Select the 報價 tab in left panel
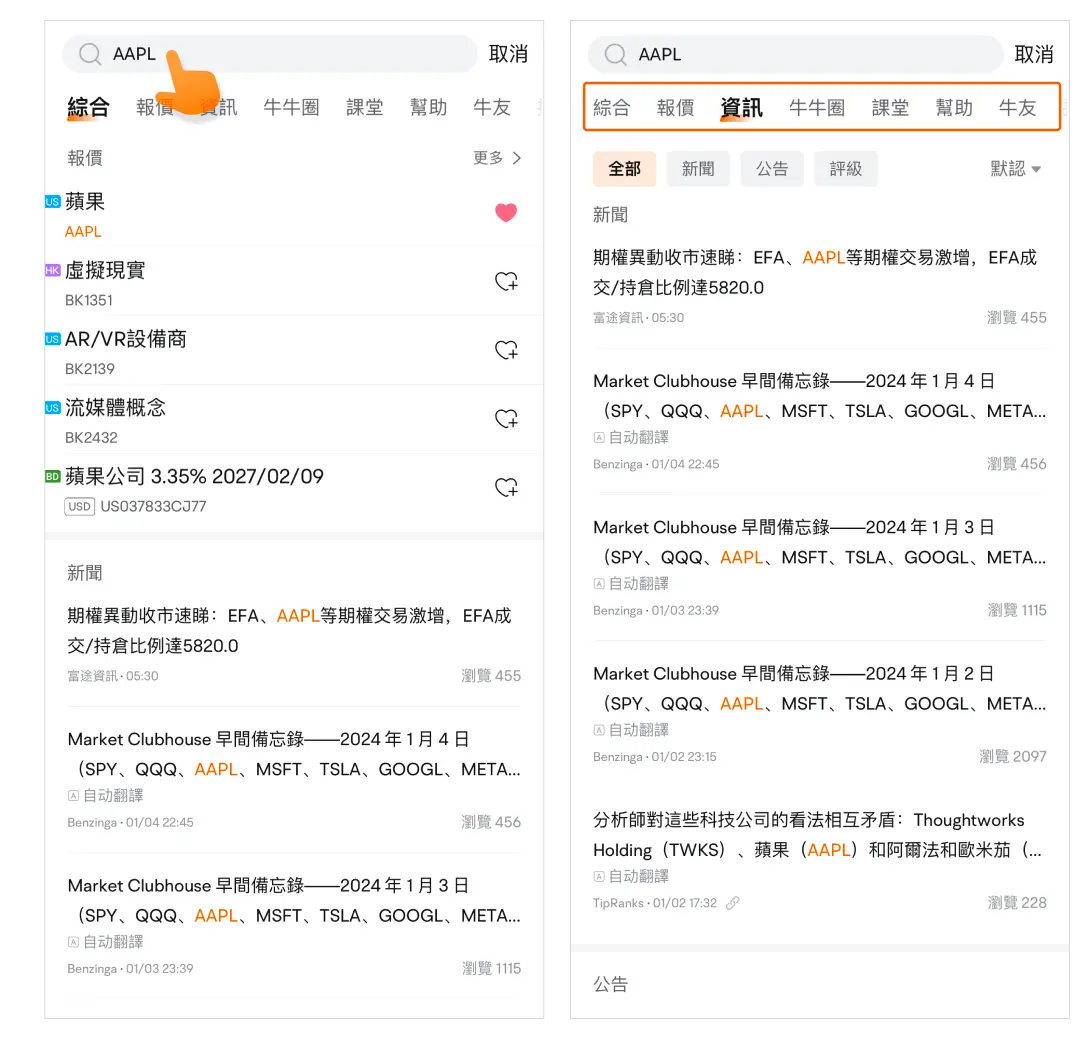This screenshot has height=1039, width=1080. 155,108
